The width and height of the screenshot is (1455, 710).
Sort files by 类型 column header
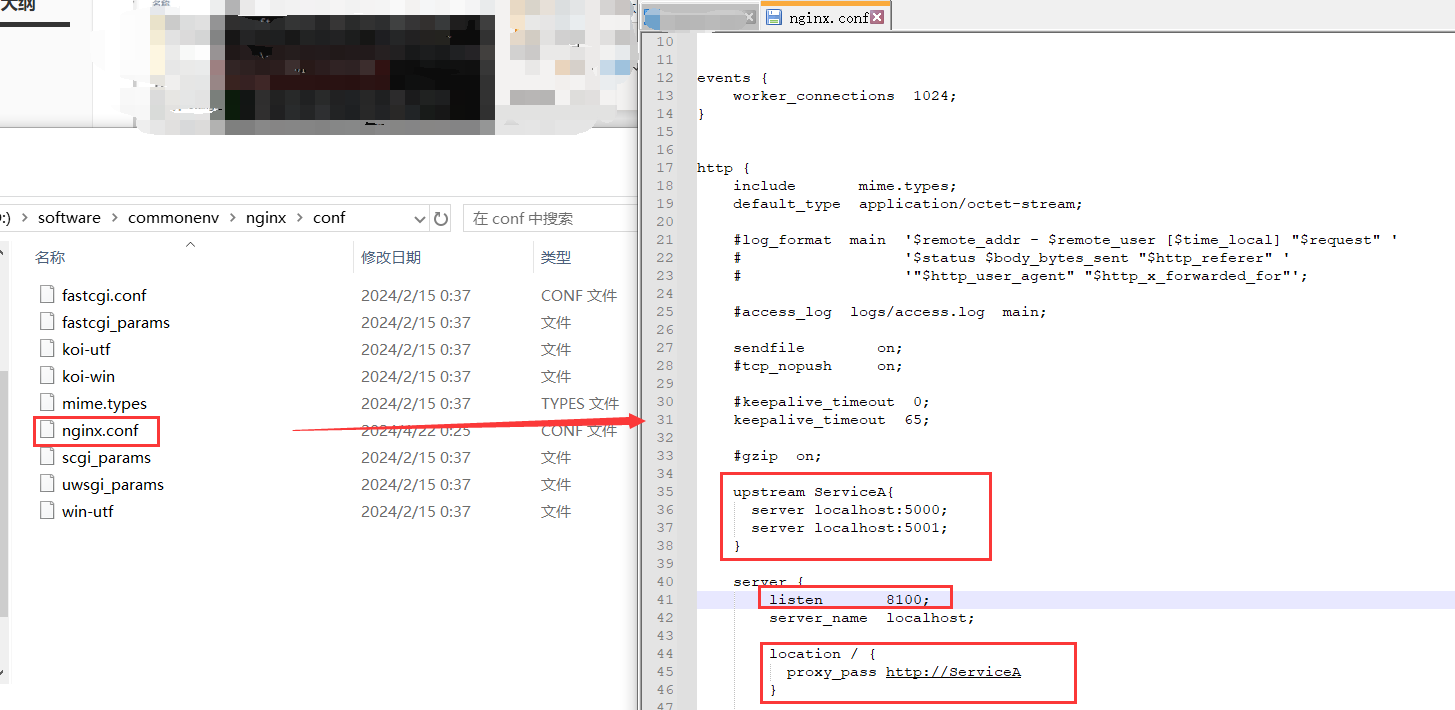tap(556, 257)
